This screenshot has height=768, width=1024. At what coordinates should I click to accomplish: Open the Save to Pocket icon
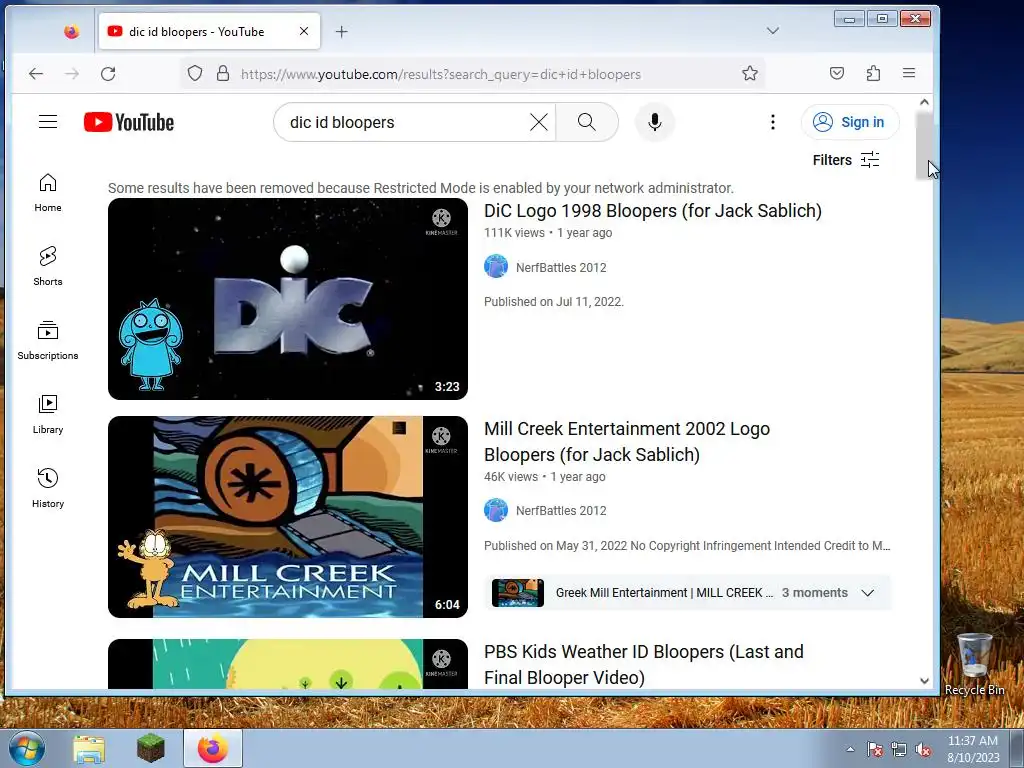coord(837,73)
